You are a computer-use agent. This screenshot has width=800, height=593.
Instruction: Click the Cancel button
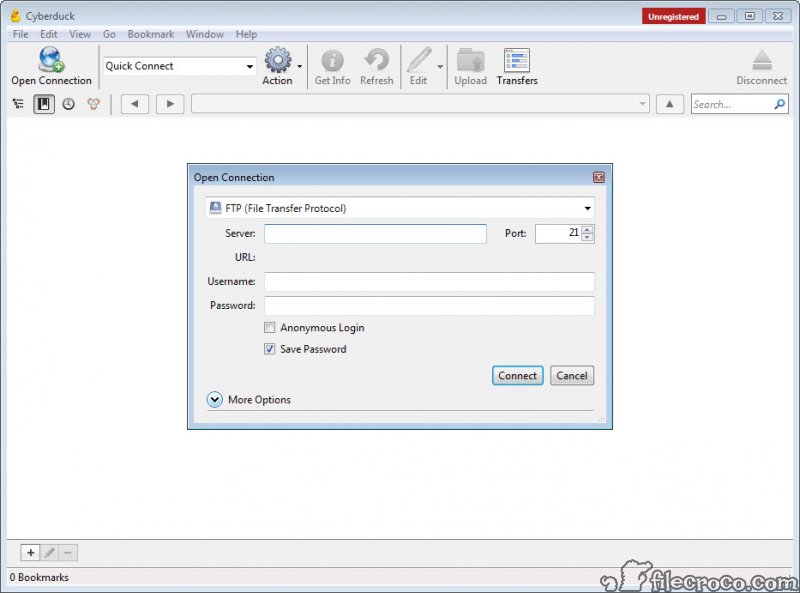point(572,376)
